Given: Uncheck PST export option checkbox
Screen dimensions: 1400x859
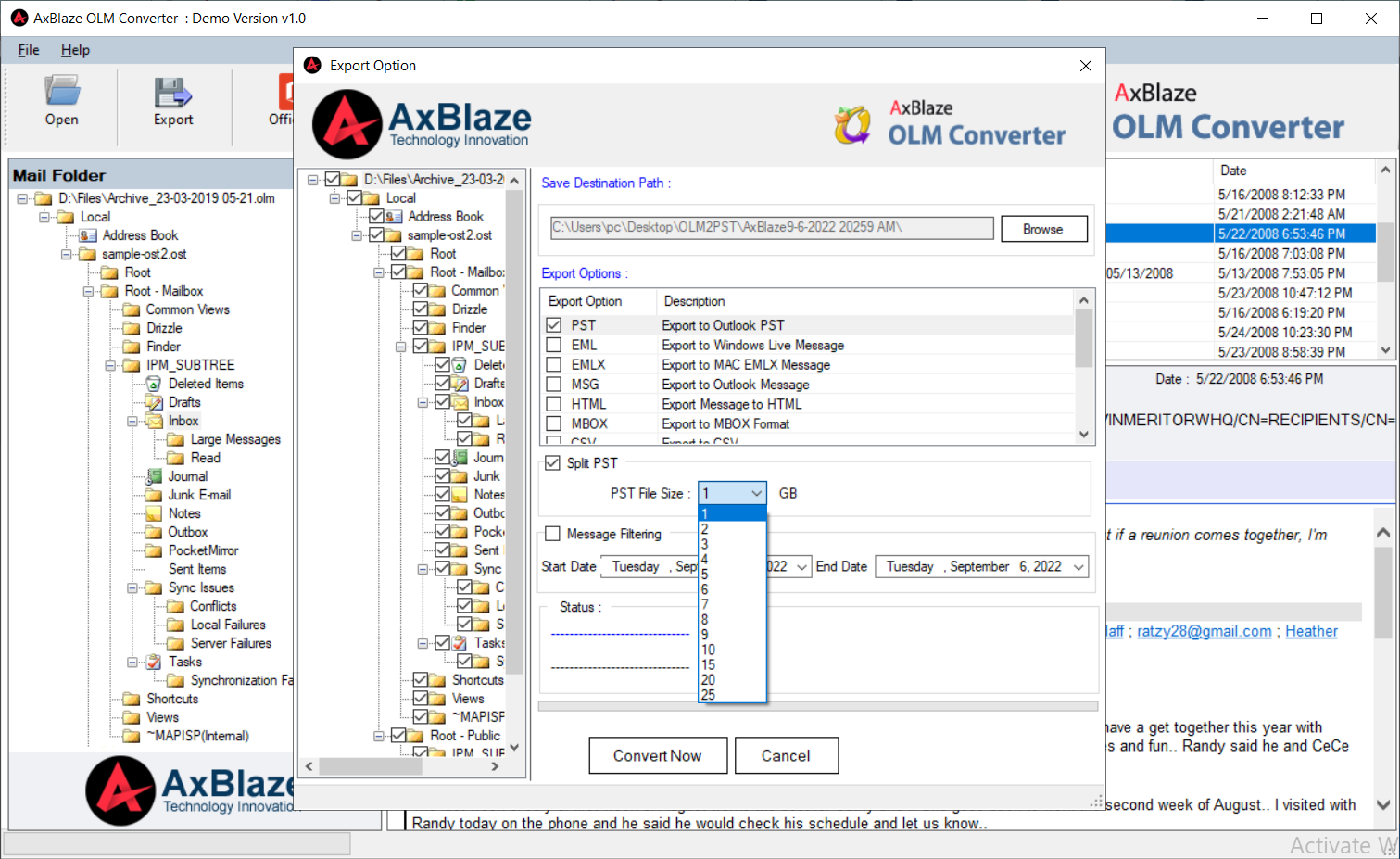Looking at the screenshot, I should click(x=554, y=325).
